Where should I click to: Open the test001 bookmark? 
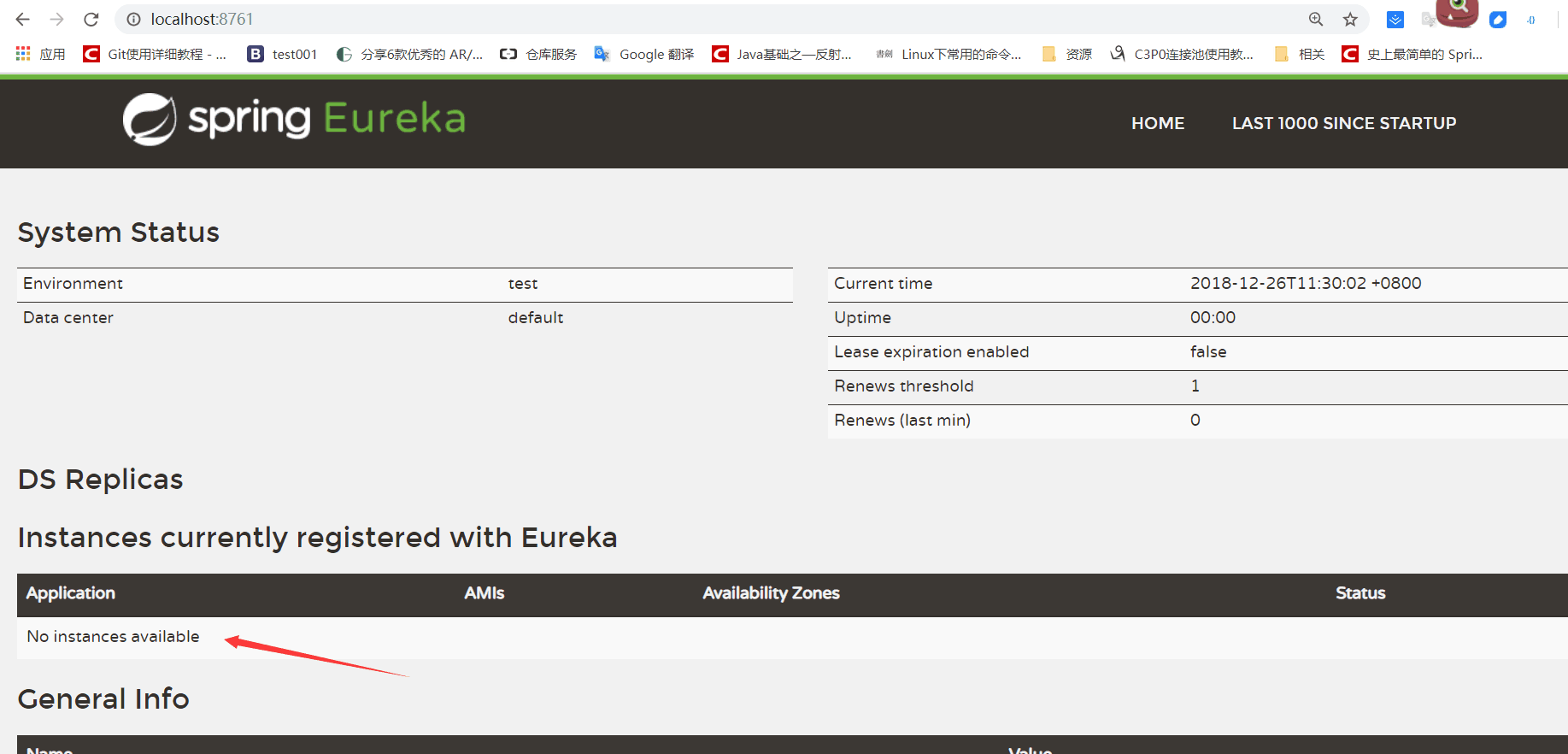point(282,54)
